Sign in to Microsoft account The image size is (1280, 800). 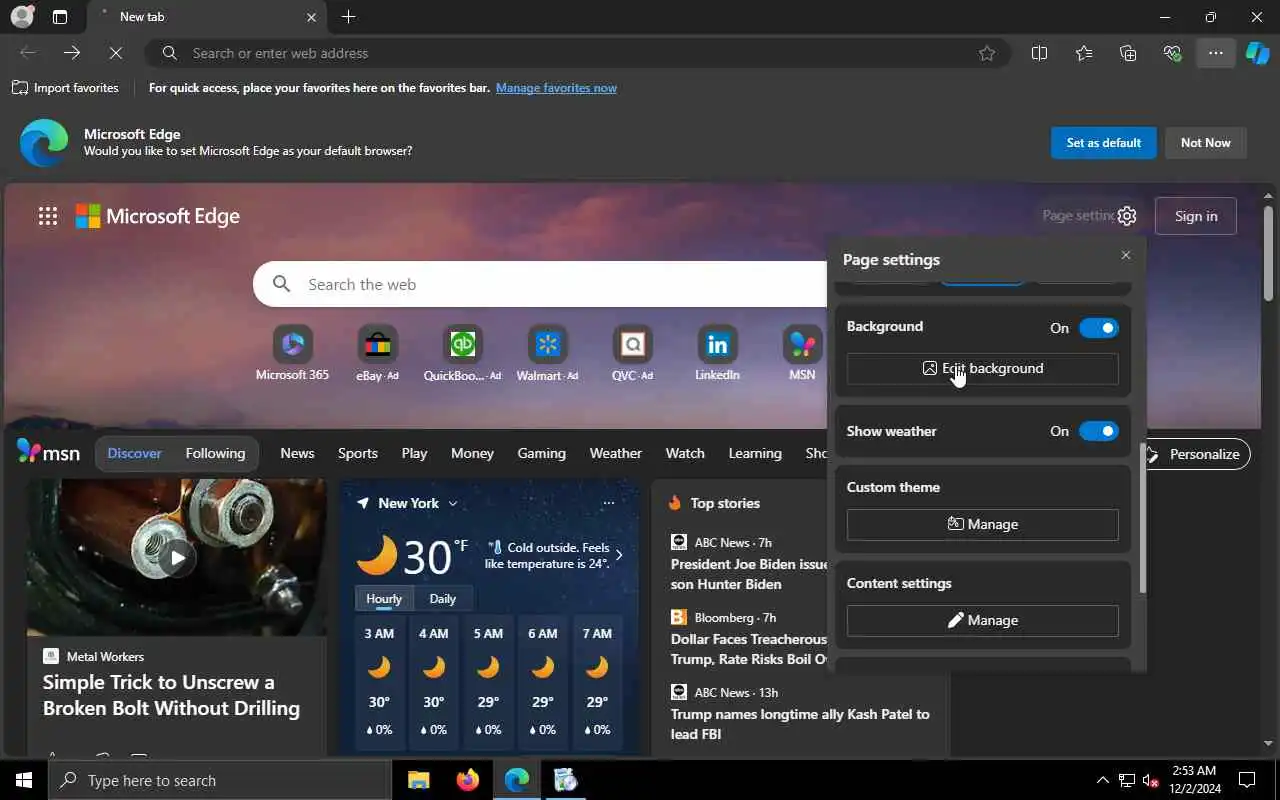click(1196, 216)
